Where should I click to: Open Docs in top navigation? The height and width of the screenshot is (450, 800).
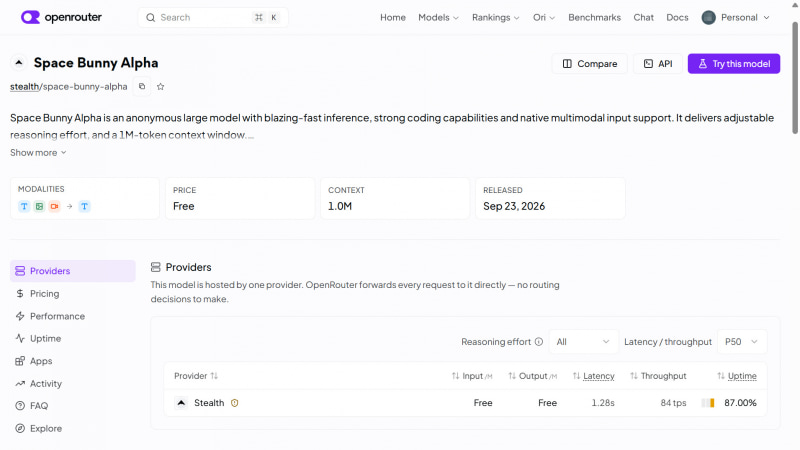click(x=677, y=17)
